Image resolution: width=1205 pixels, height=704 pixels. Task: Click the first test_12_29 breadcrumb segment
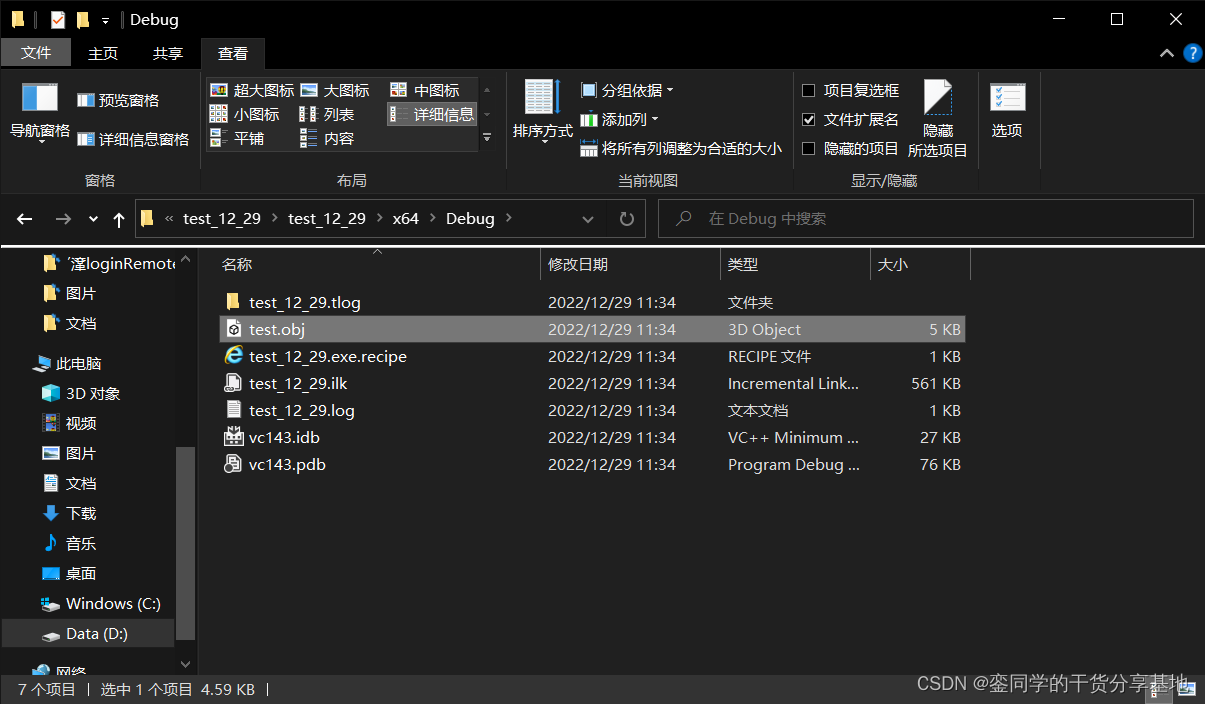[x=222, y=218]
